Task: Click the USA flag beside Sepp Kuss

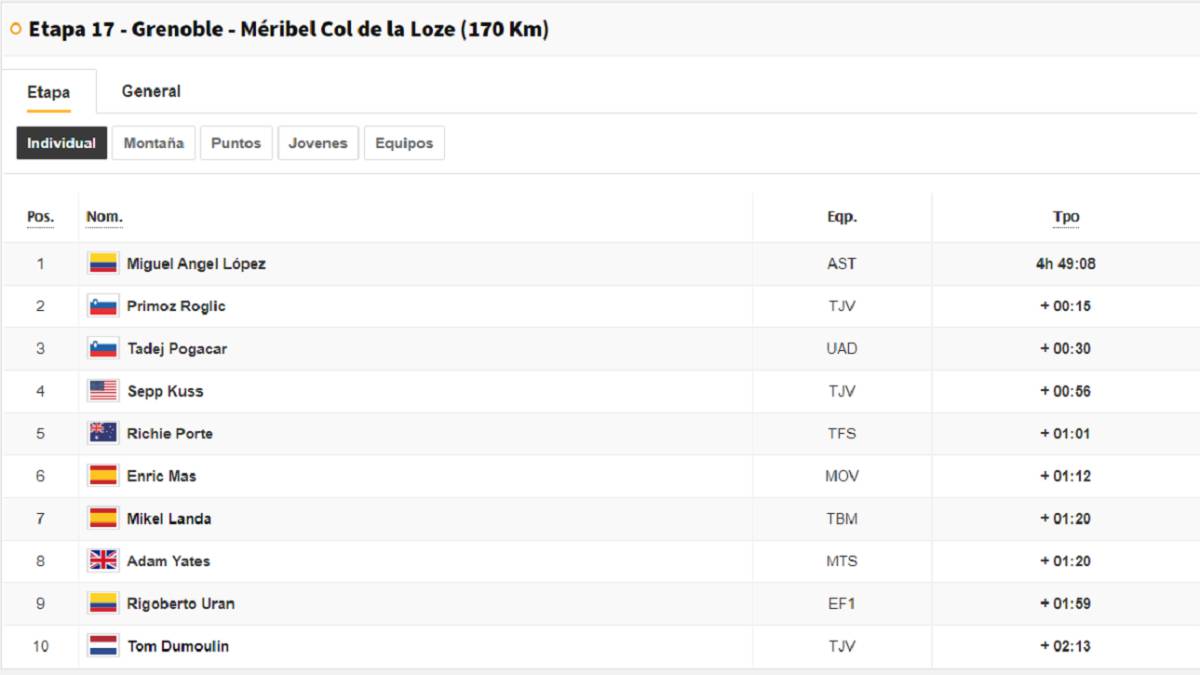Action: [103, 391]
